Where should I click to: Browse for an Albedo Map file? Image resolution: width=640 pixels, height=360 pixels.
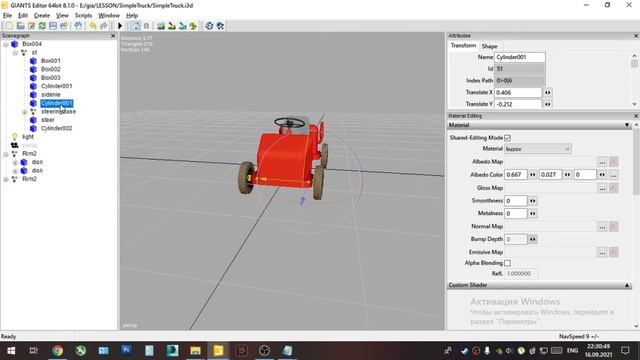point(602,162)
